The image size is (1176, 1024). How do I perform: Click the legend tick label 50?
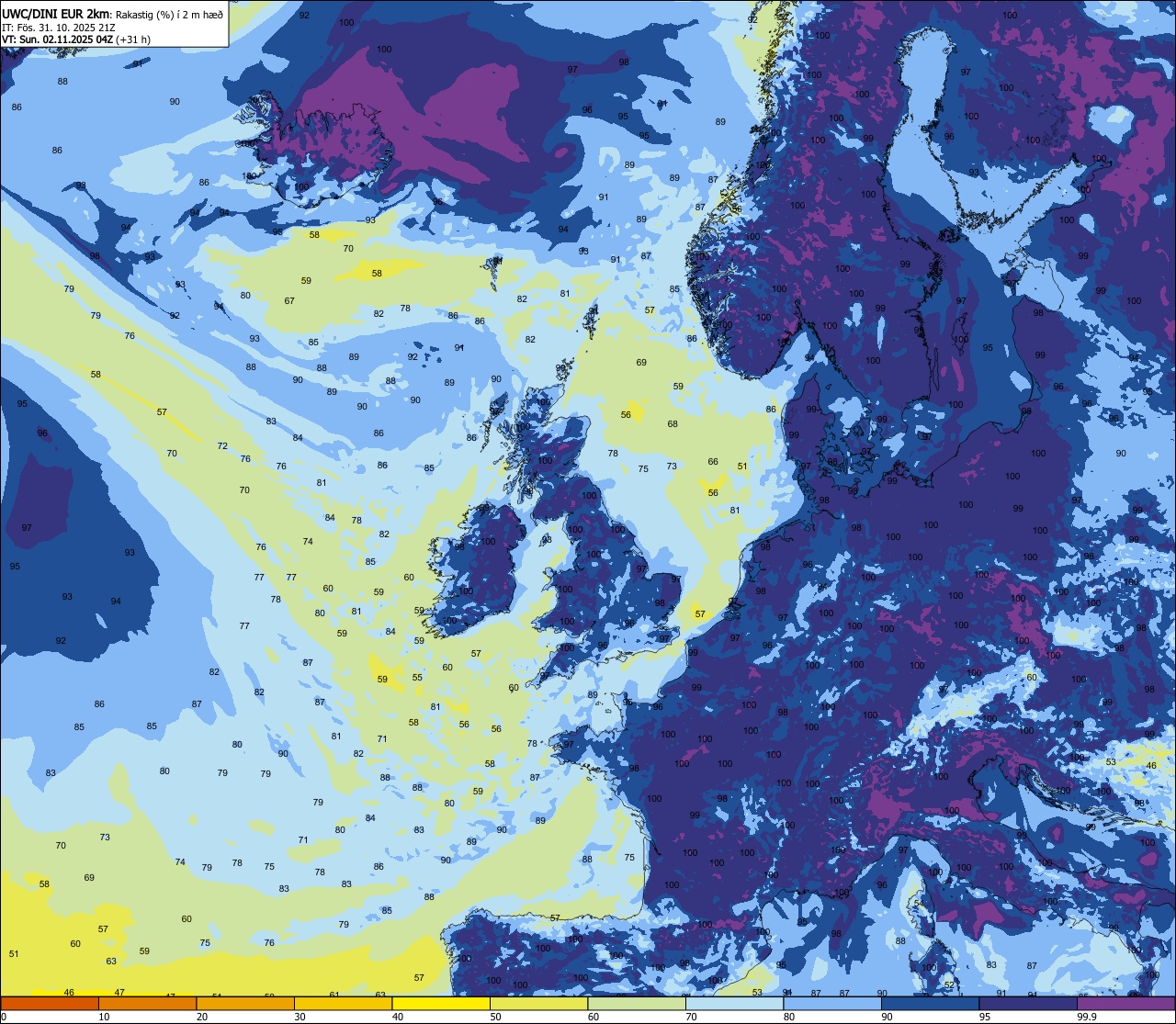click(496, 1017)
